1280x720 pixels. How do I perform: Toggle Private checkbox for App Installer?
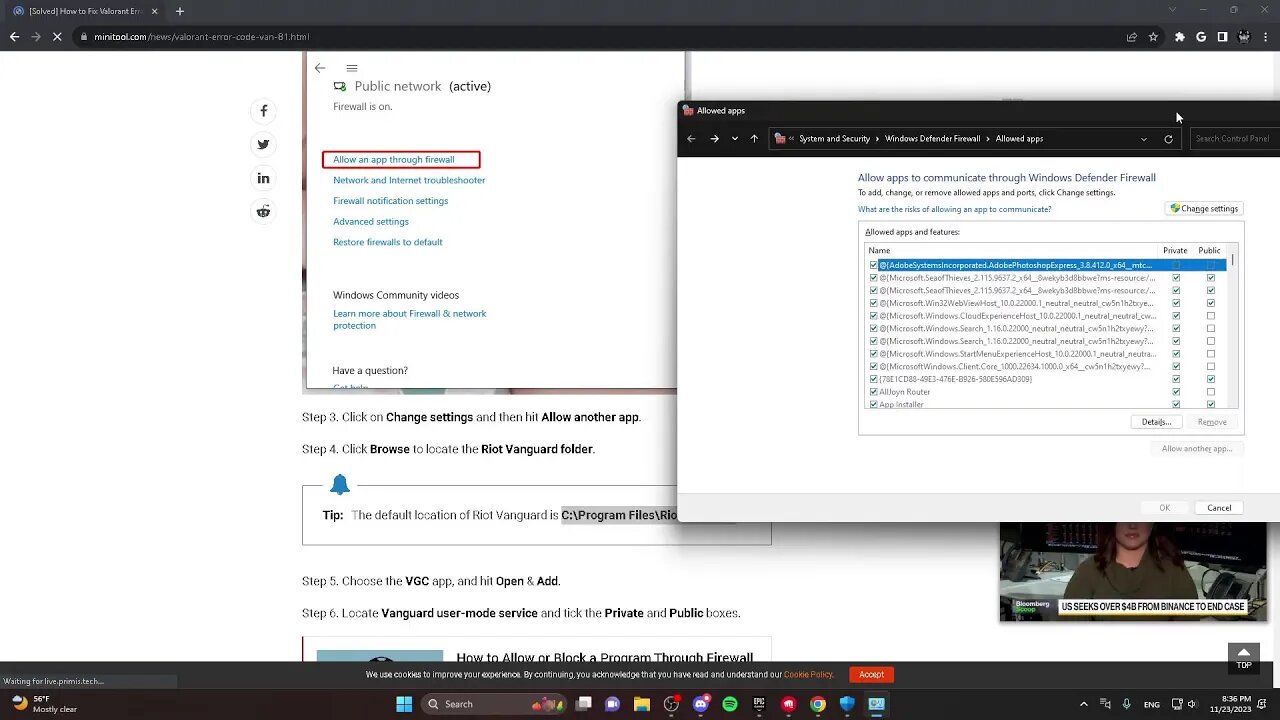point(1176,404)
